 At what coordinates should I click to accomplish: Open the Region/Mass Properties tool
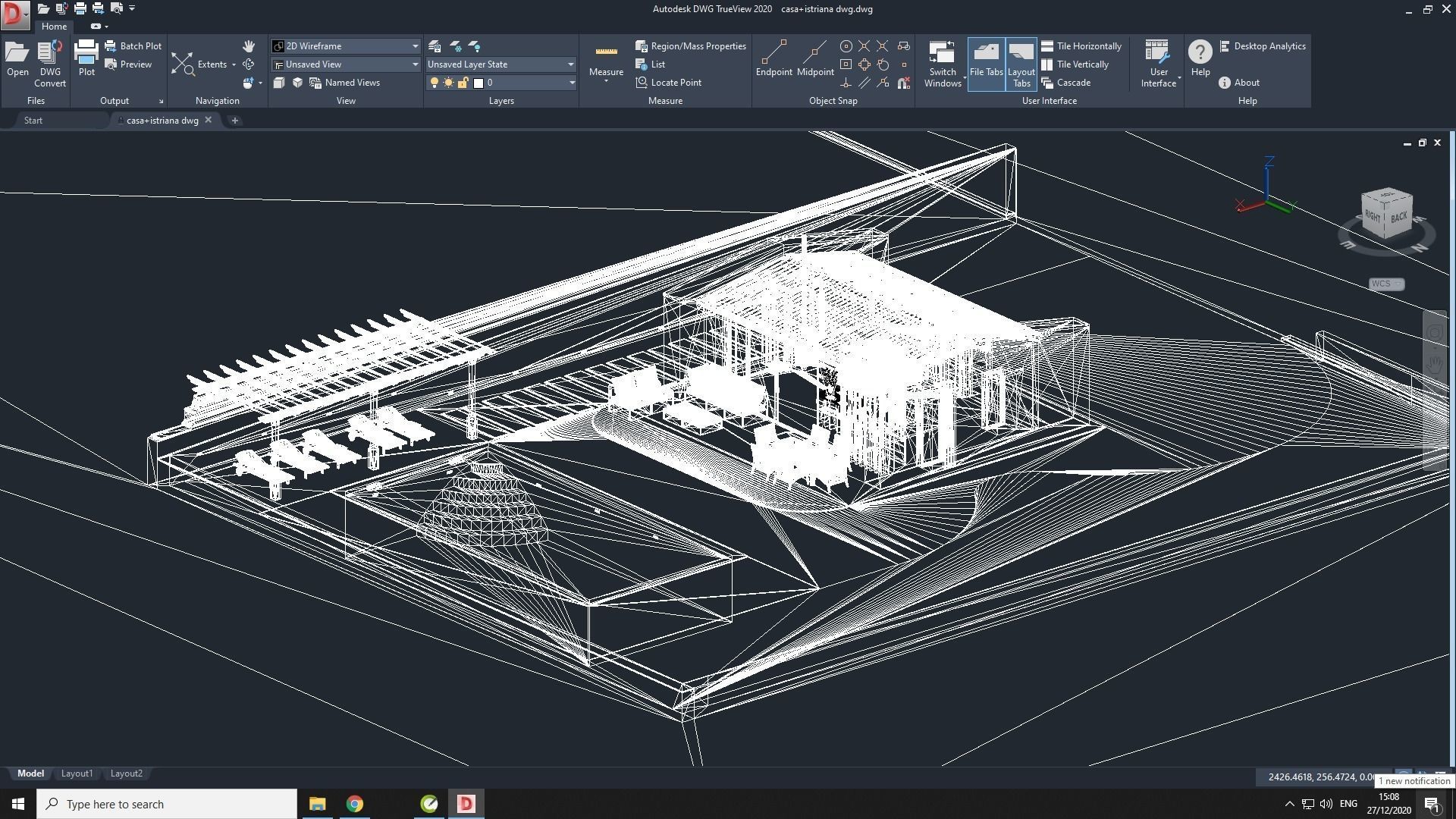(642, 46)
